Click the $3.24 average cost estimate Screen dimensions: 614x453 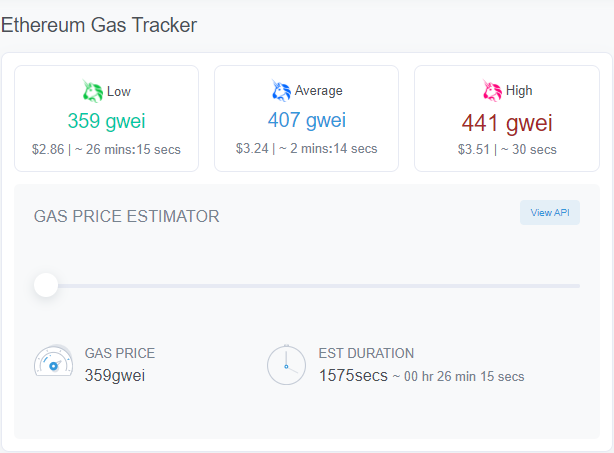click(253, 149)
